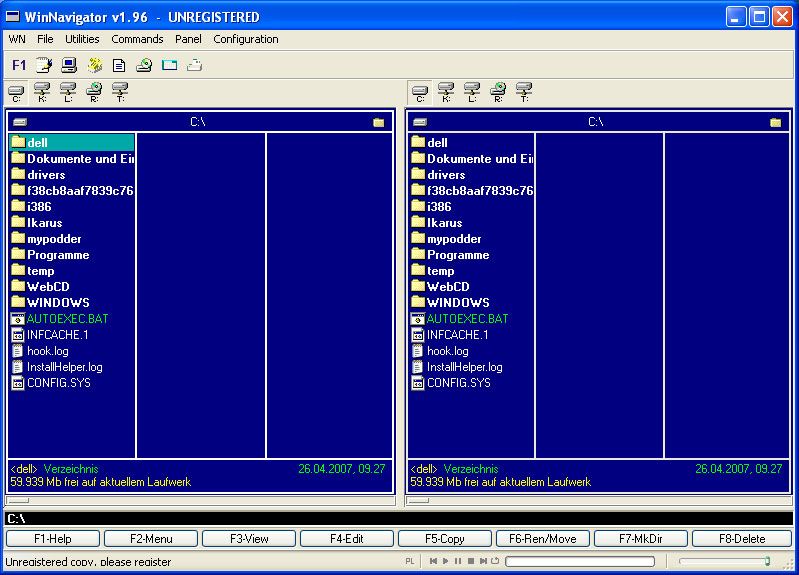Image resolution: width=799 pixels, height=575 pixels.
Task: Click the F1-Help button
Action: [53, 539]
